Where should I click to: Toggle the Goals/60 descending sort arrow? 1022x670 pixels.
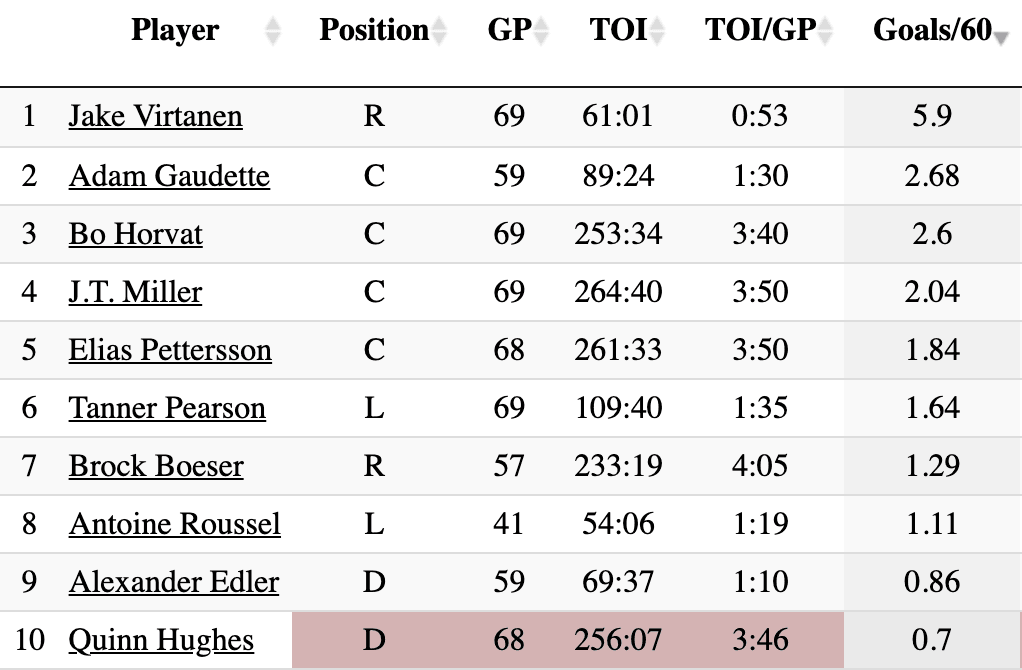[1002, 34]
